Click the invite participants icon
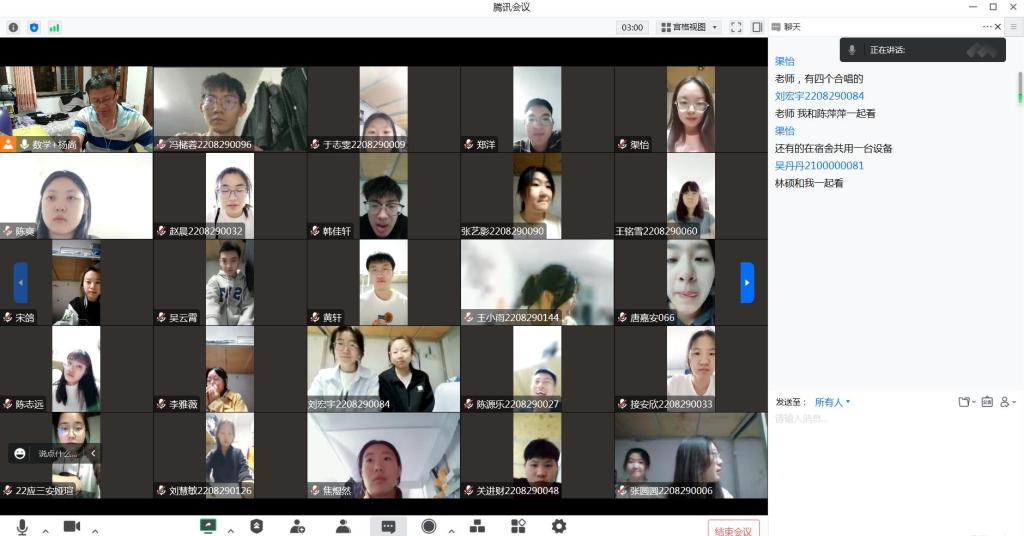 (x=297, y=526)
